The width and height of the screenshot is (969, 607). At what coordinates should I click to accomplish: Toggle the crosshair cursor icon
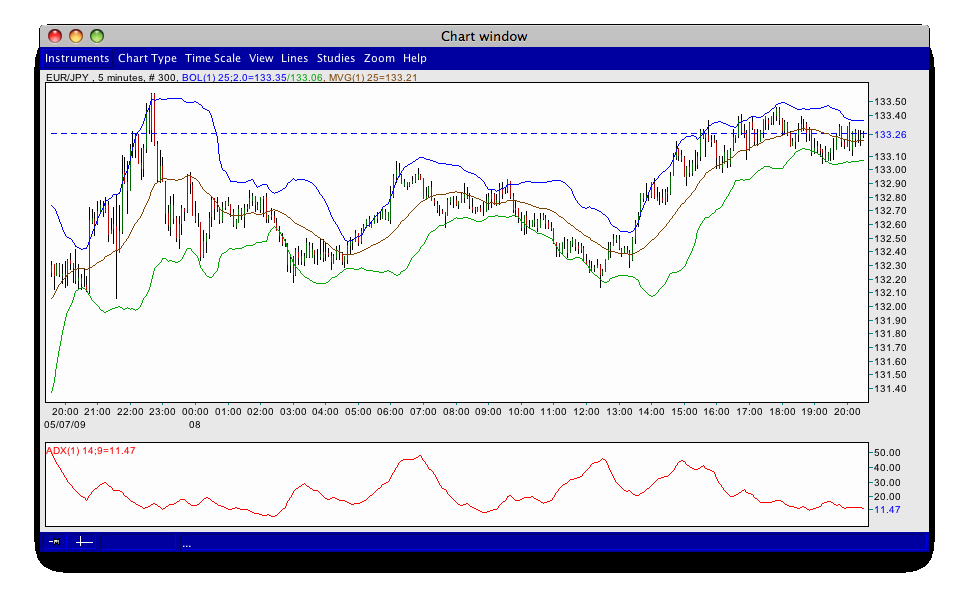84,542
